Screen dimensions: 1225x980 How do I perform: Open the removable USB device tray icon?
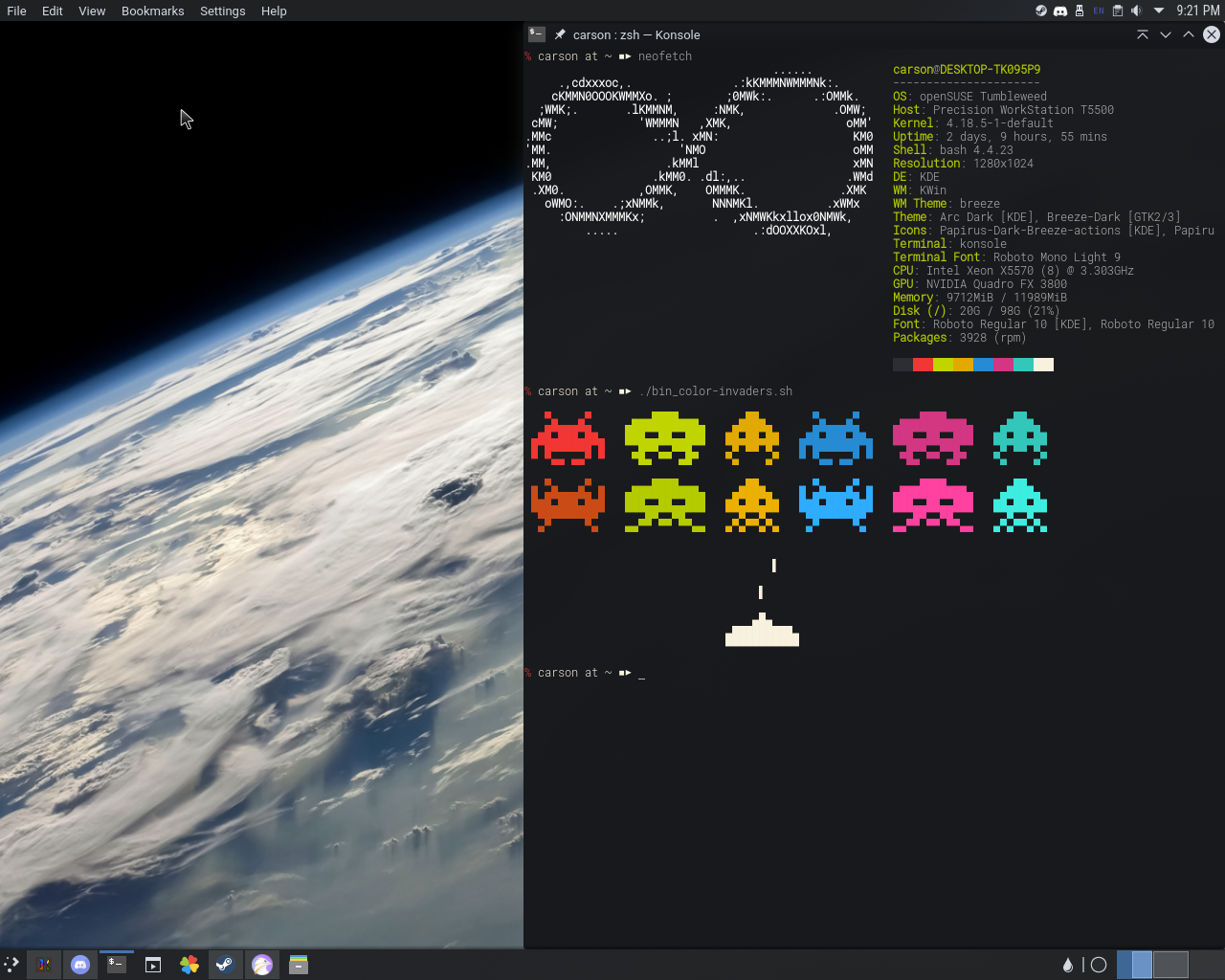1080,11
